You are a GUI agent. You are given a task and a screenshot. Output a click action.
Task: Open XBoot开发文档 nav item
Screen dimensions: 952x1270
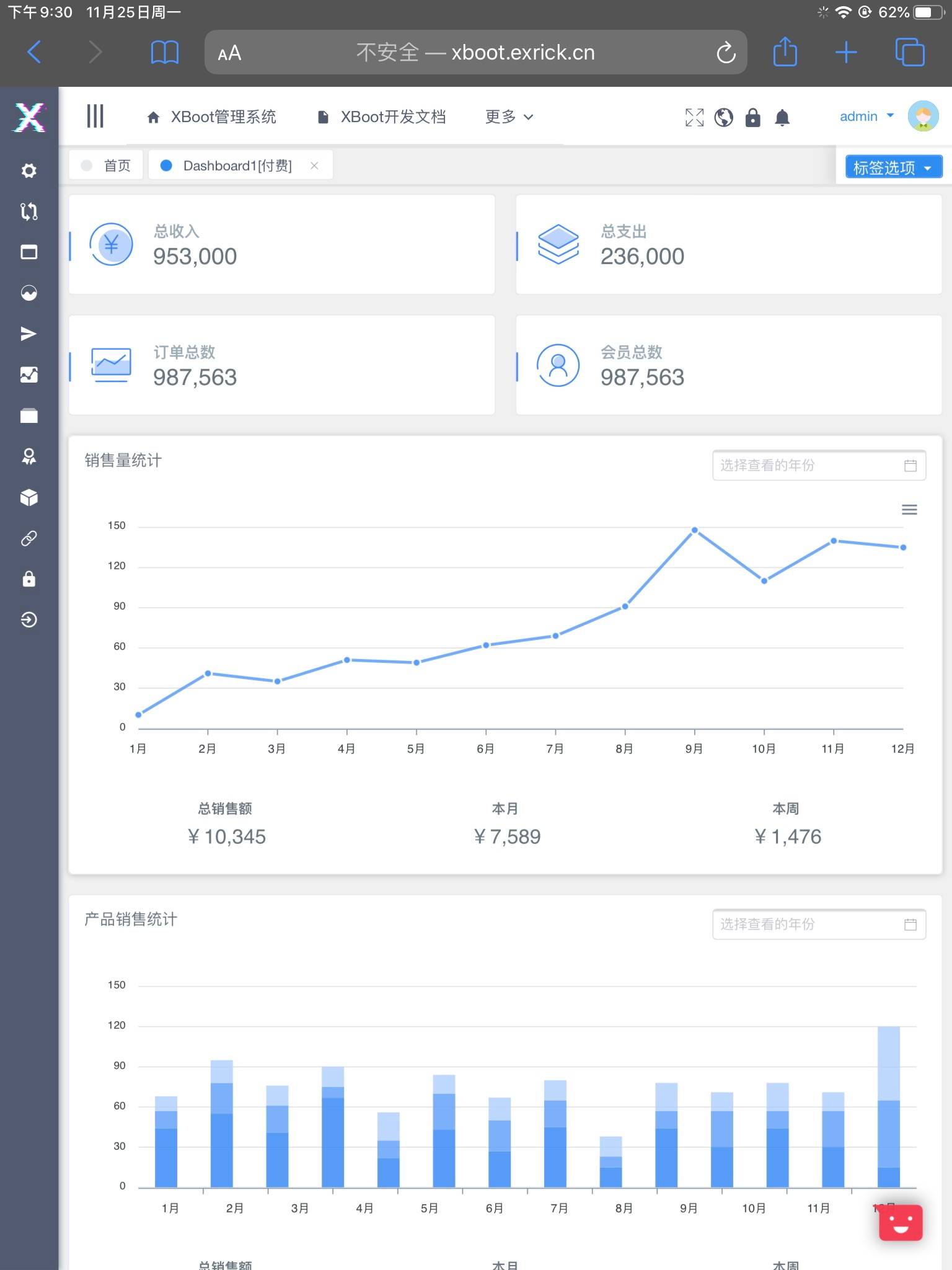(x=381, y=117)
